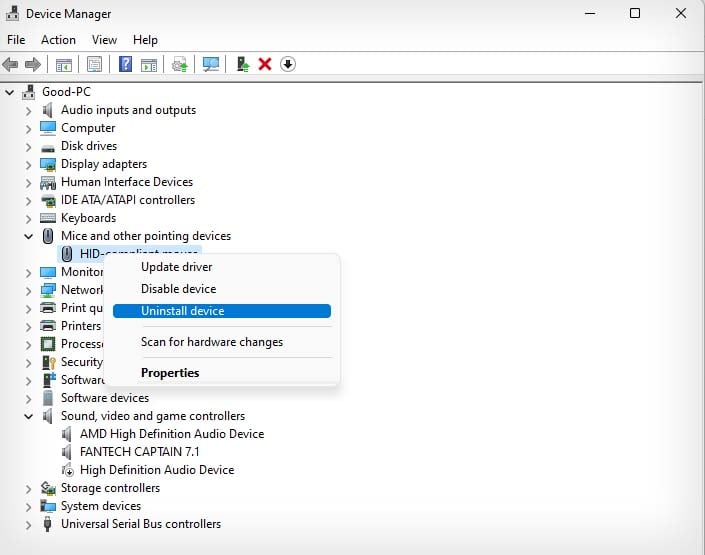The height and width of the screenshot is (555, 705).
Task: Click the Device Manager title bar icon
Action: [x=13, y=13]
